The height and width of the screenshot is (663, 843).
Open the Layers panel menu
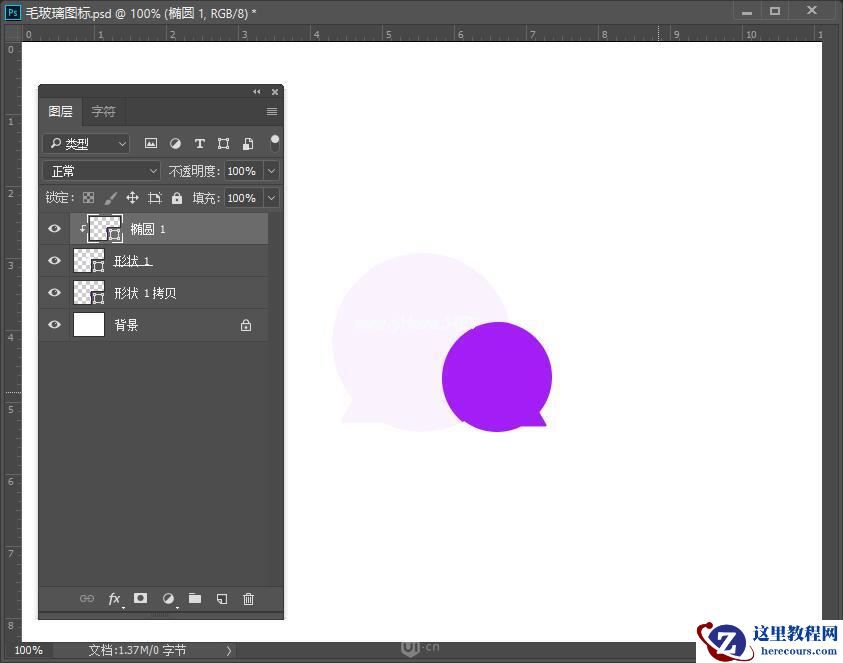(x=271, y=111)
